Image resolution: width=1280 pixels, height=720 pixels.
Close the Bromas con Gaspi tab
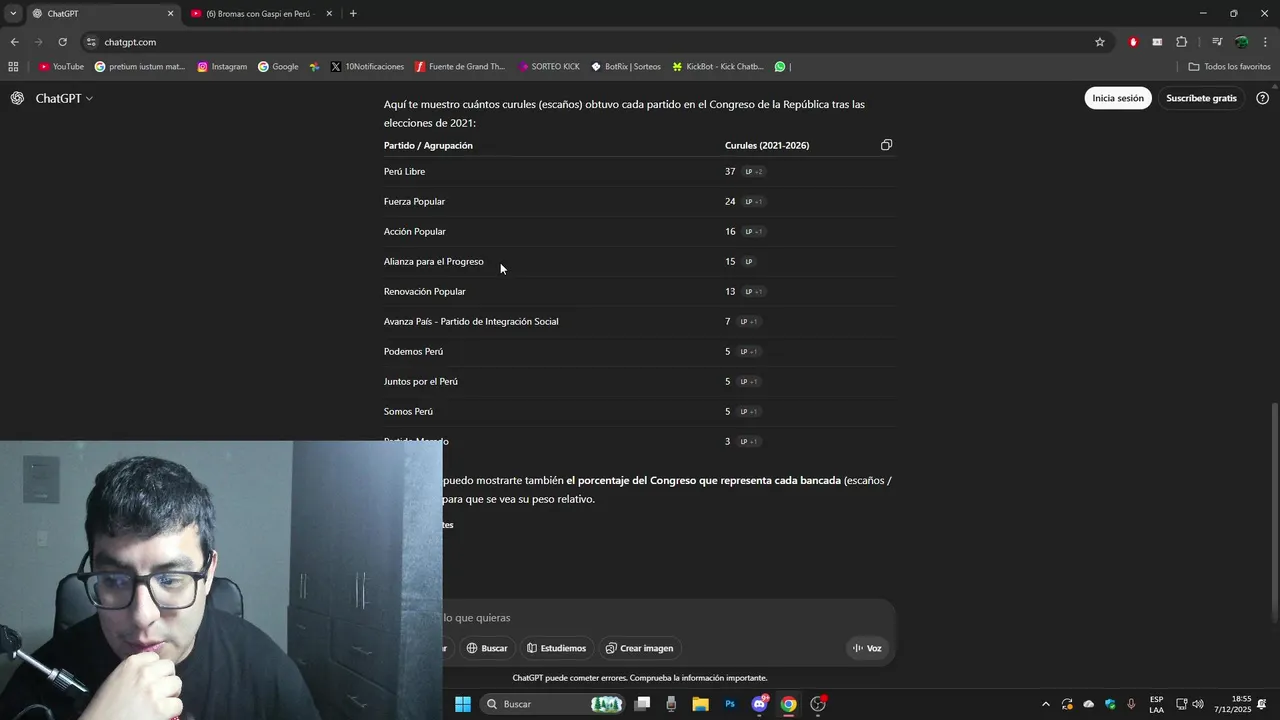coord(329,14)
